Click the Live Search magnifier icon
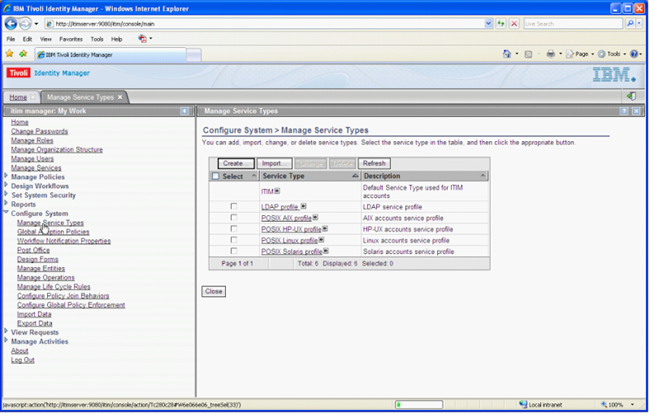The height and width of the screenshot is (414, 650). tap(630, 24)
